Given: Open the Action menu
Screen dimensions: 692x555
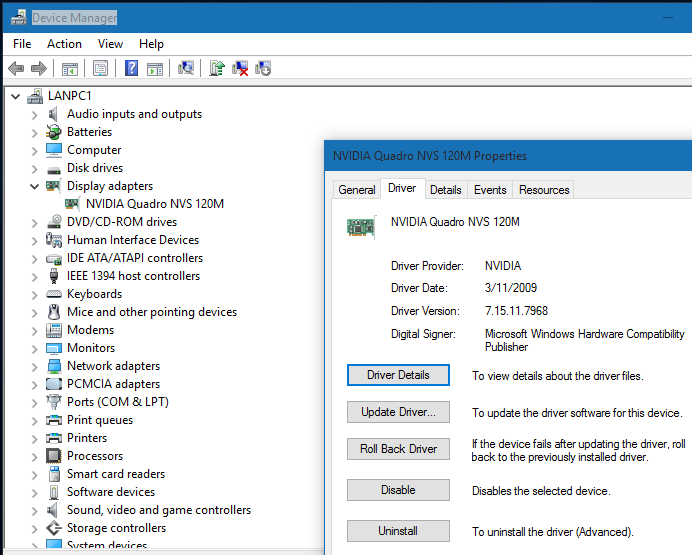Looking at the screenshot, I should (x=64, y=44).
